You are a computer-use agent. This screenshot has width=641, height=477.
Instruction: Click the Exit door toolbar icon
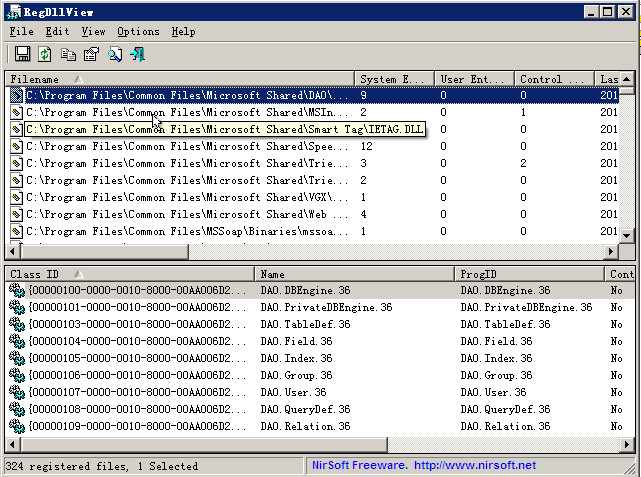(x=138, y=54)
